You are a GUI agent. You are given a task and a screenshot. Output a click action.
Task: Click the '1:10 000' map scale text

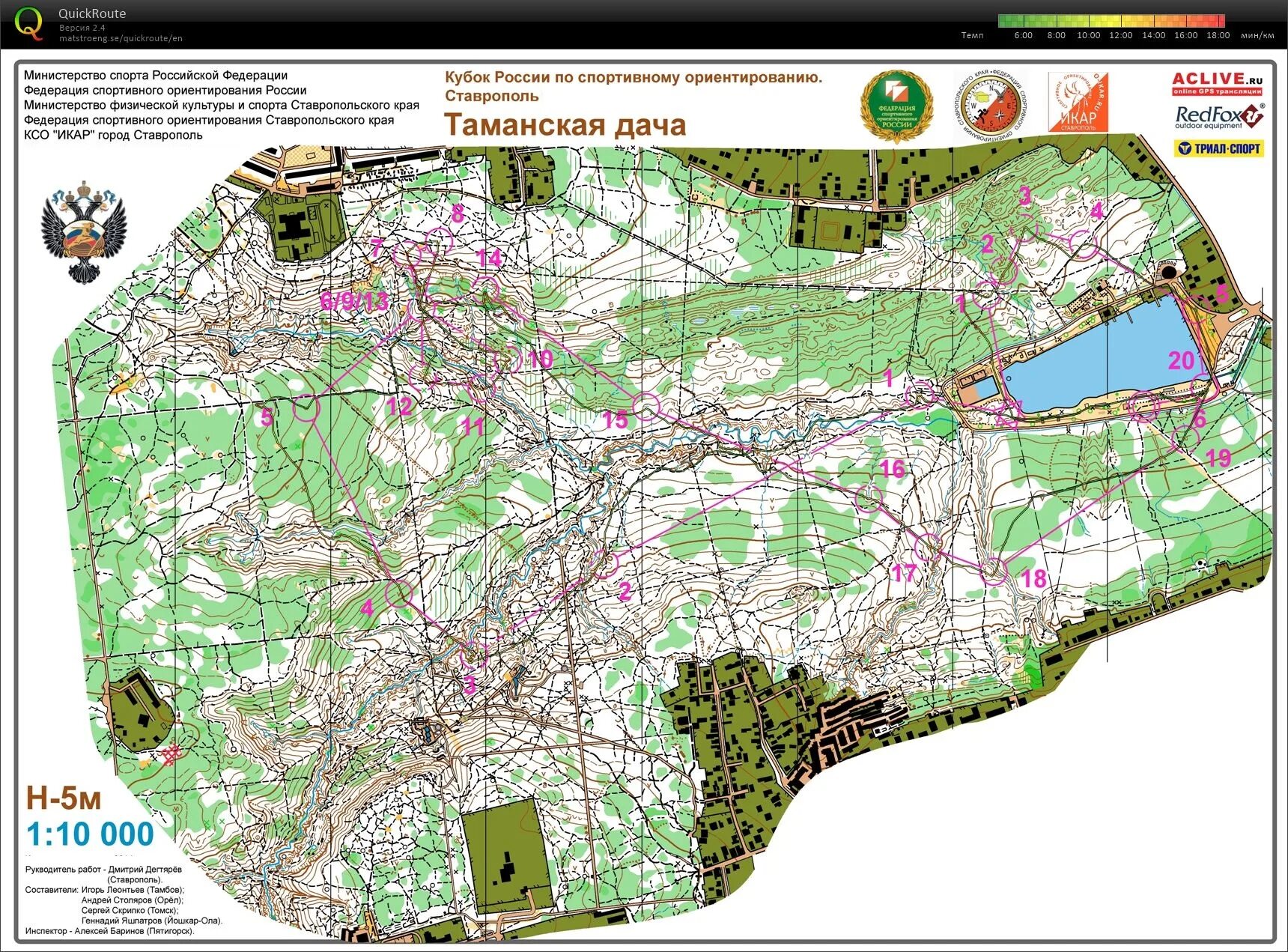point(90,834)
